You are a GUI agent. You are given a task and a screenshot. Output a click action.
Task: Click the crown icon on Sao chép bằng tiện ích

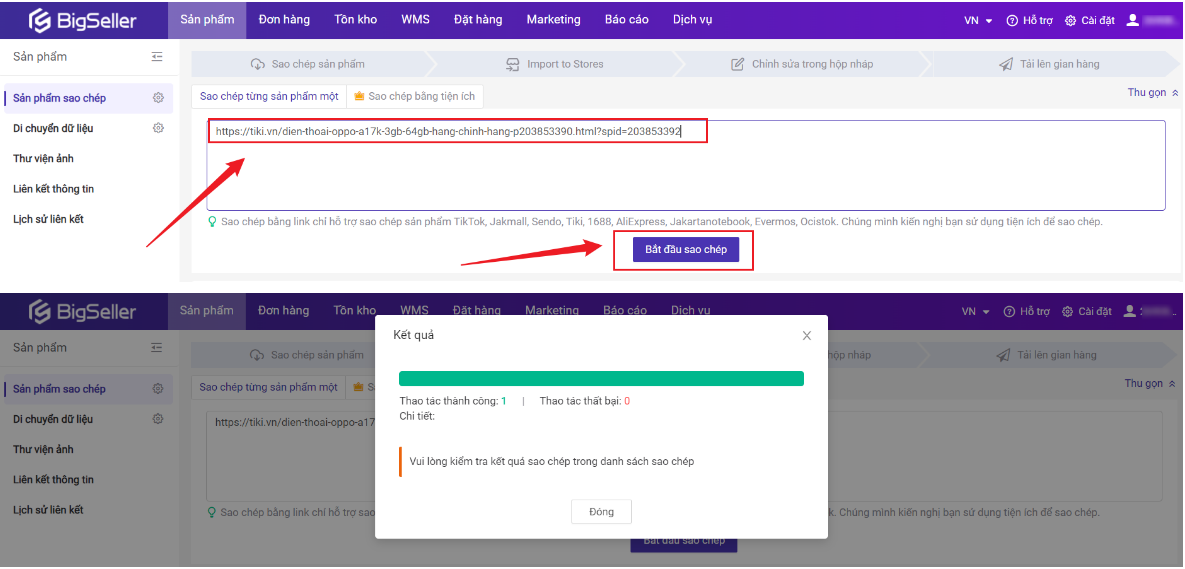(x=359, y=97)
